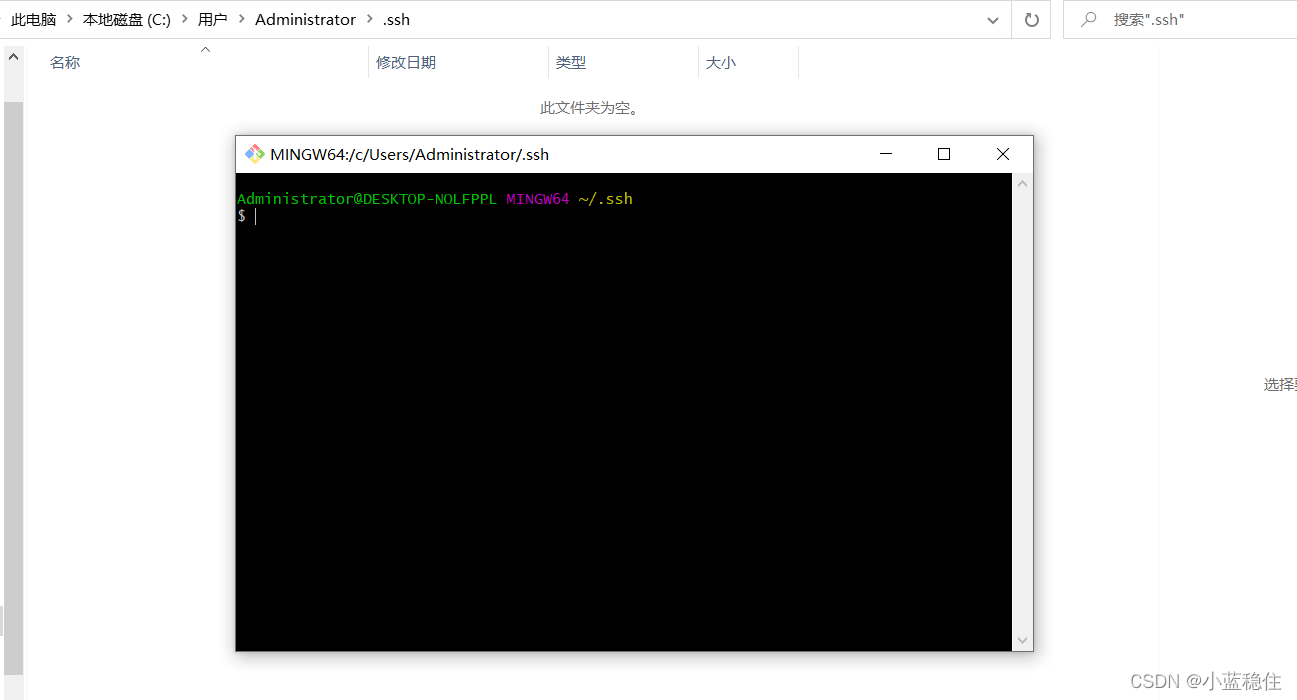1297x700 pixels.
Task: Click the Administrator@DESKTOP-NOLFPPL prompt text
Action: 367,199
